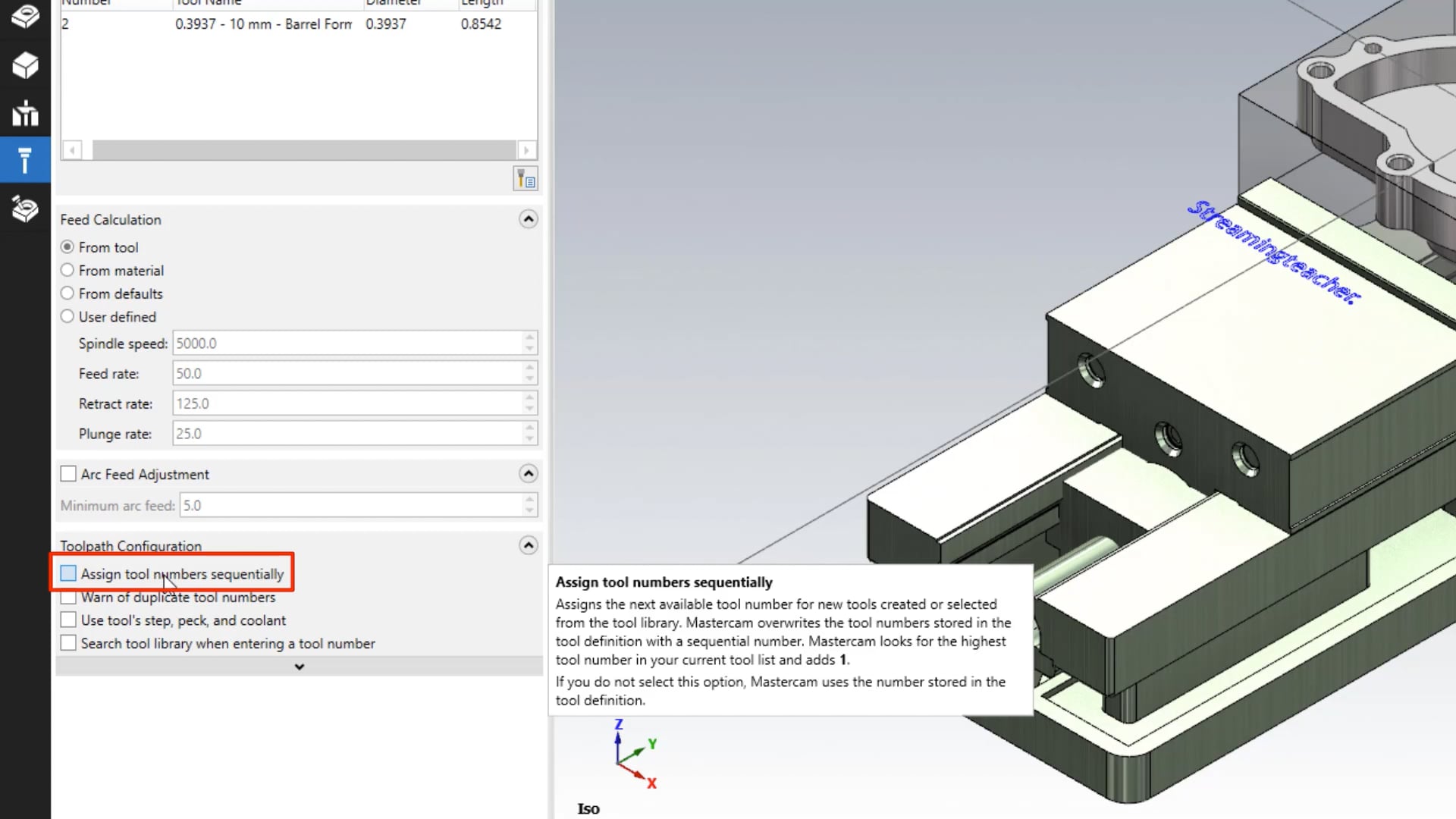Scroll down the Toolpath Configuration panel
Viewport: 1456px width, 819px height.
[297, 667]
